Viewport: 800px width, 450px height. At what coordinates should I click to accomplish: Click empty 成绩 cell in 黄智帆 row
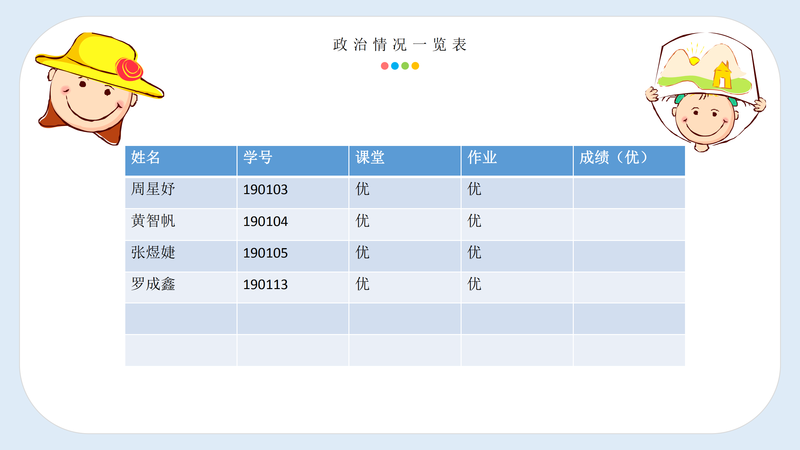tap(629, 224)
